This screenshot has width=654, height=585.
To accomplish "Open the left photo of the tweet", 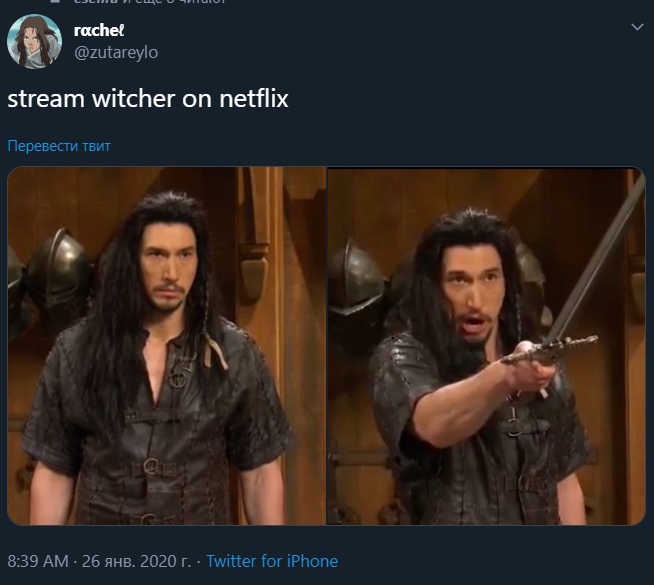I will pos(166,346).
